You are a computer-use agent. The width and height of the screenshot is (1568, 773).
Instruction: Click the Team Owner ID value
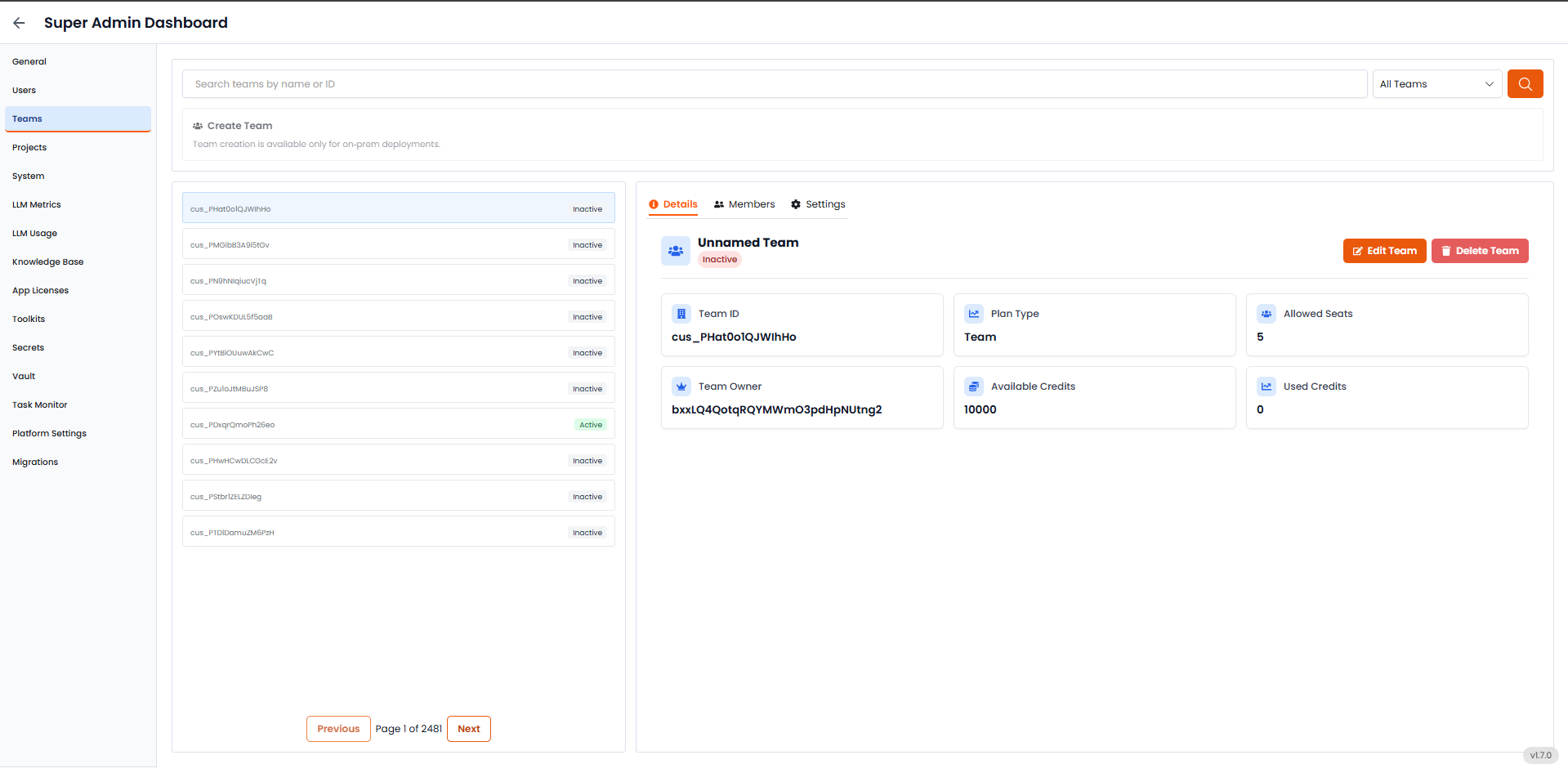777,409
